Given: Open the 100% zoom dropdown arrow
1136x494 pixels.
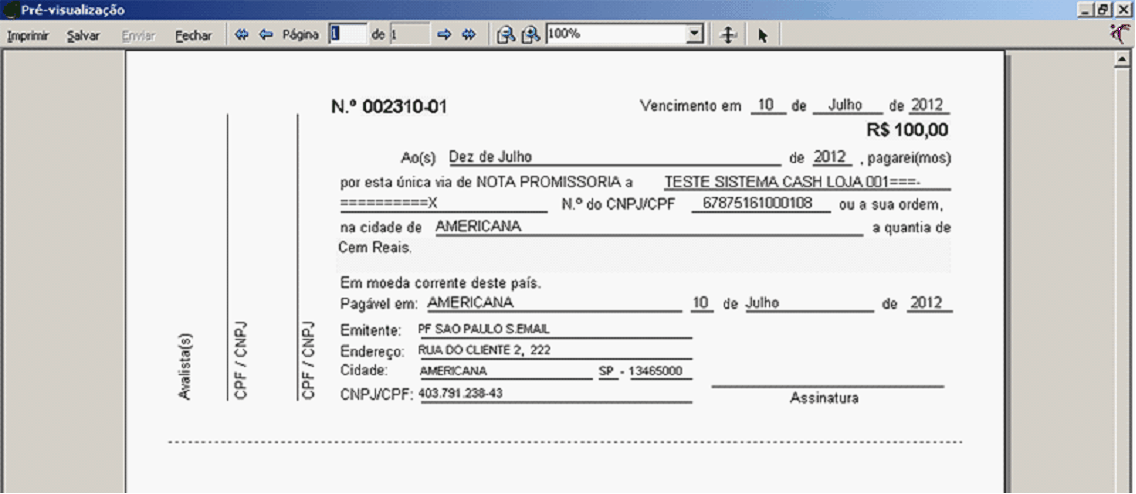Looking at the screenshot, I should pyautogui.click(x=695, y=34).
